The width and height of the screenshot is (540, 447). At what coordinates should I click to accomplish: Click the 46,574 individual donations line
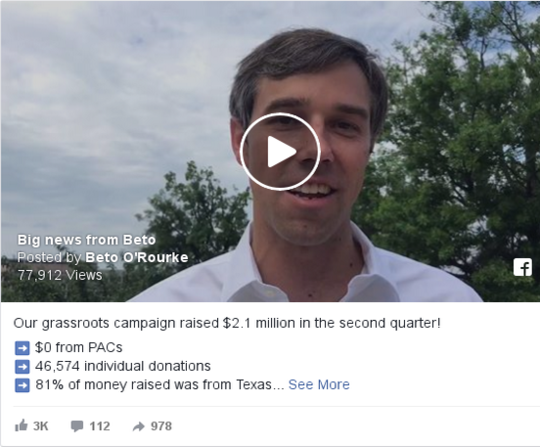(x=123, y=366)
